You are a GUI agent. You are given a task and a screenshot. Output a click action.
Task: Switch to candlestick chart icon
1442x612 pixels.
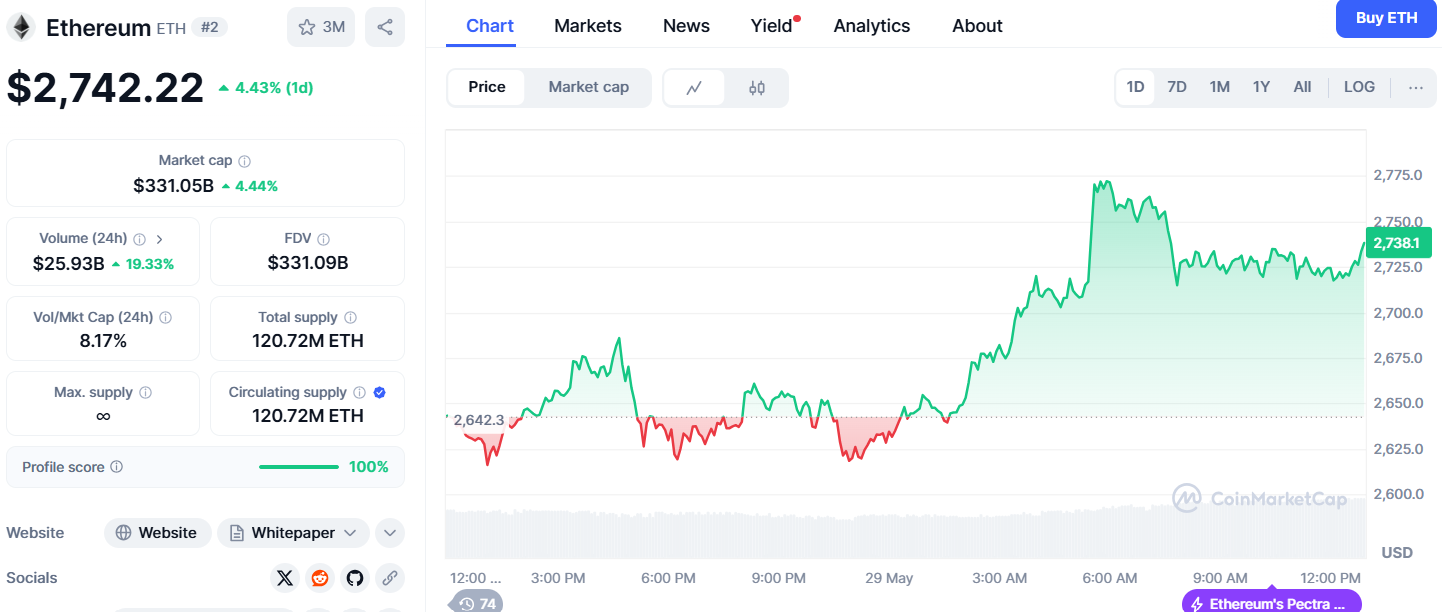757,88
